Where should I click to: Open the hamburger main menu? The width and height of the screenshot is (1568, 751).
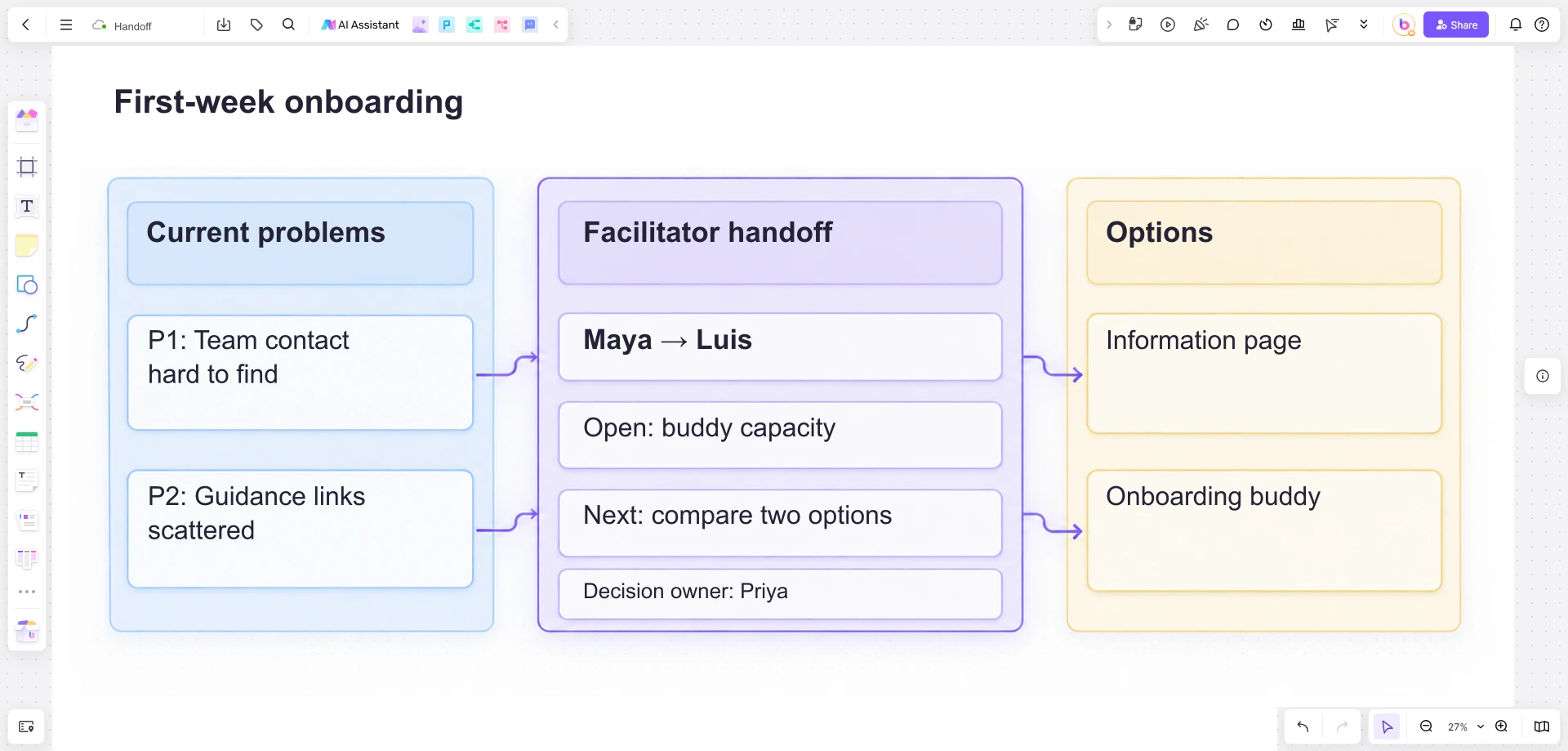(x=66, y=25)
